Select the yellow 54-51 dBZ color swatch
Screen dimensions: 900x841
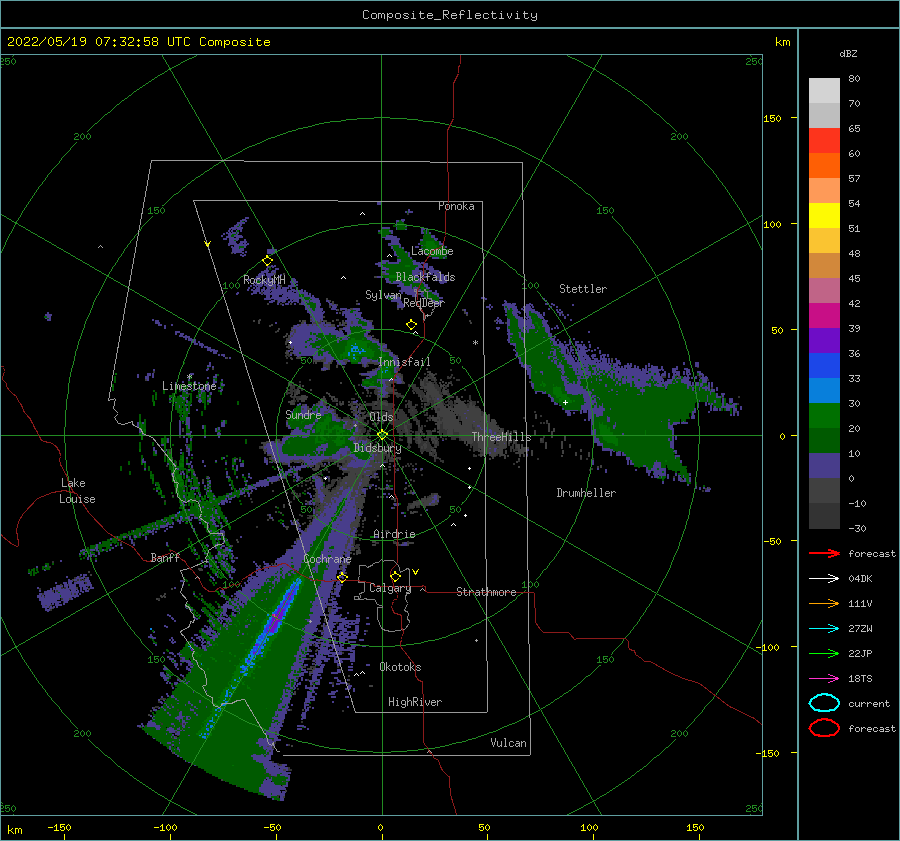824,216
